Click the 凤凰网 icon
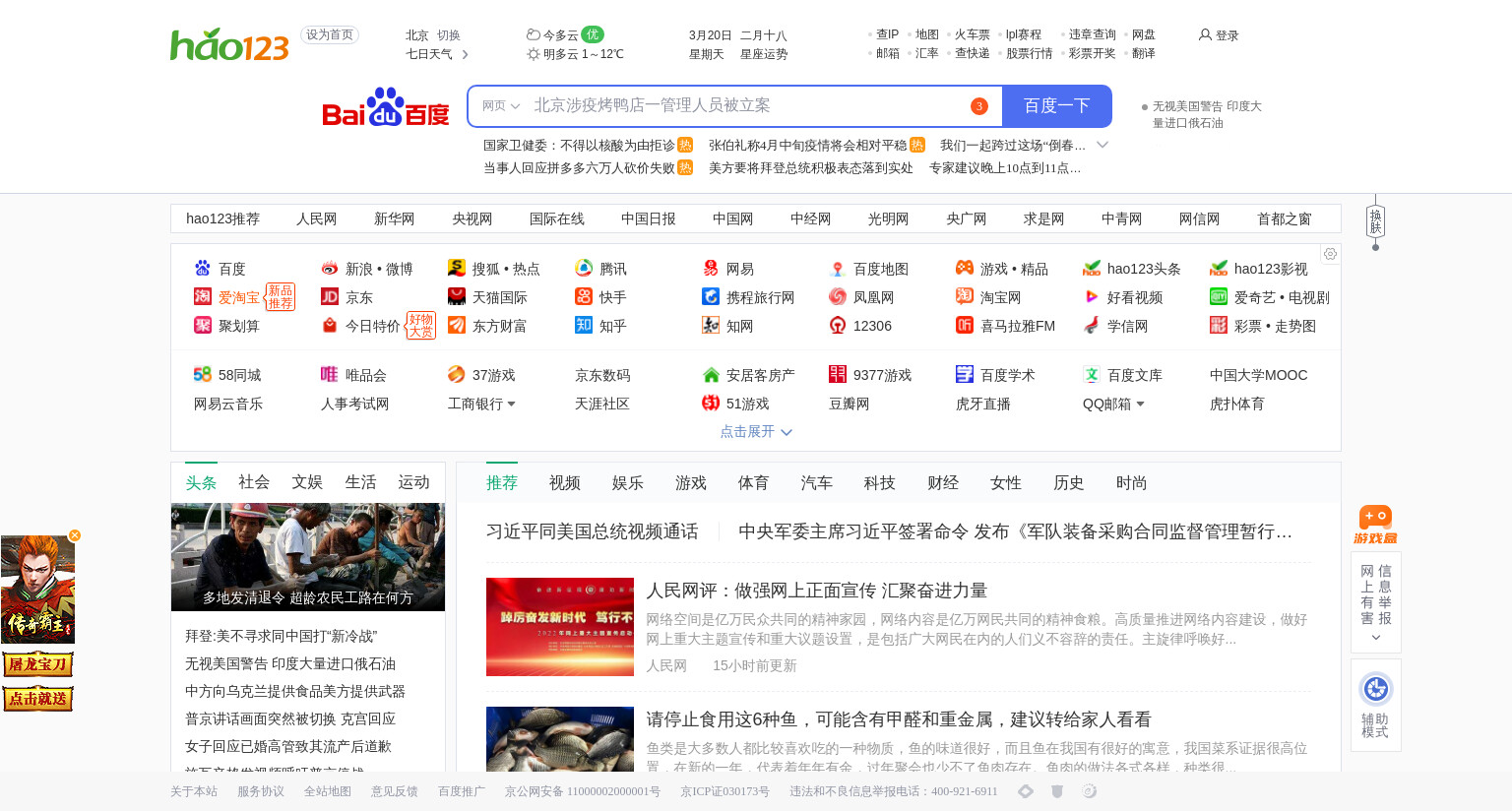The image size is (1512, 811). 838,296
